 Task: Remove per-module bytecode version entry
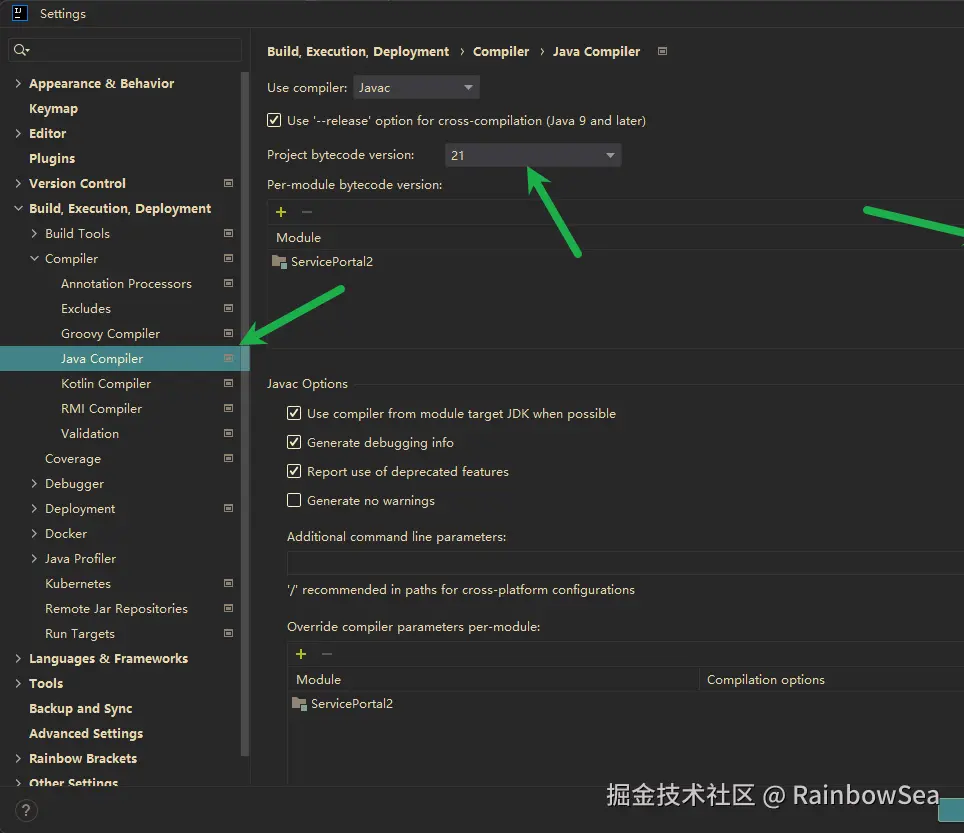(307, 212)
